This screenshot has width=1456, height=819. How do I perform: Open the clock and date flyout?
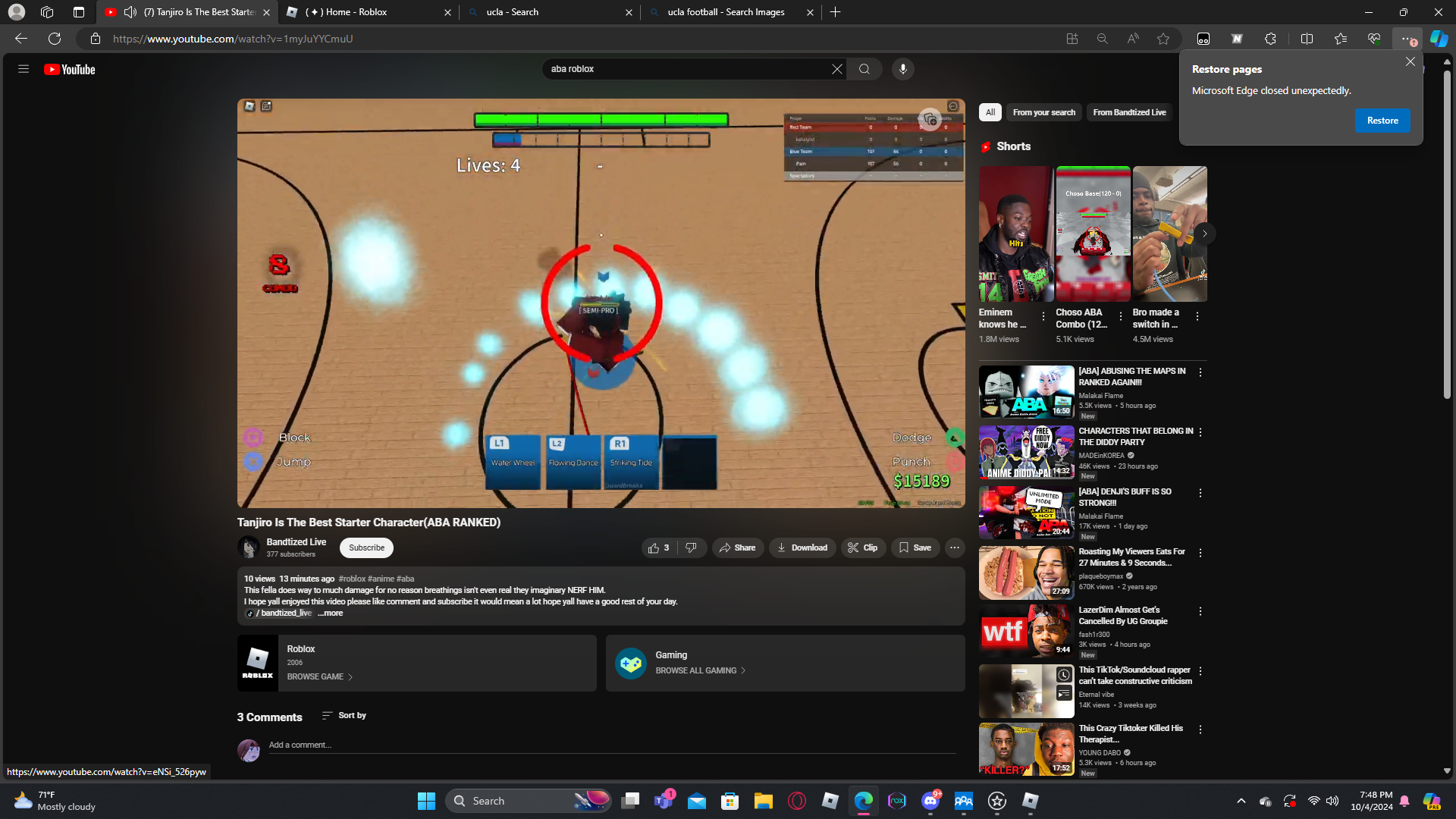[x=1372, y=801]
